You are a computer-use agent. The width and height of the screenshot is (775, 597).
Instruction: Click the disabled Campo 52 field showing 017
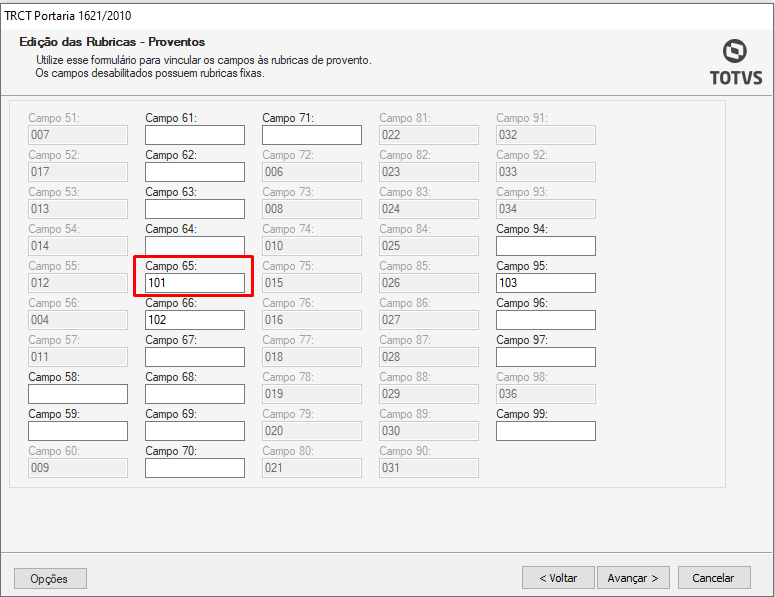[x=78, y=172]
